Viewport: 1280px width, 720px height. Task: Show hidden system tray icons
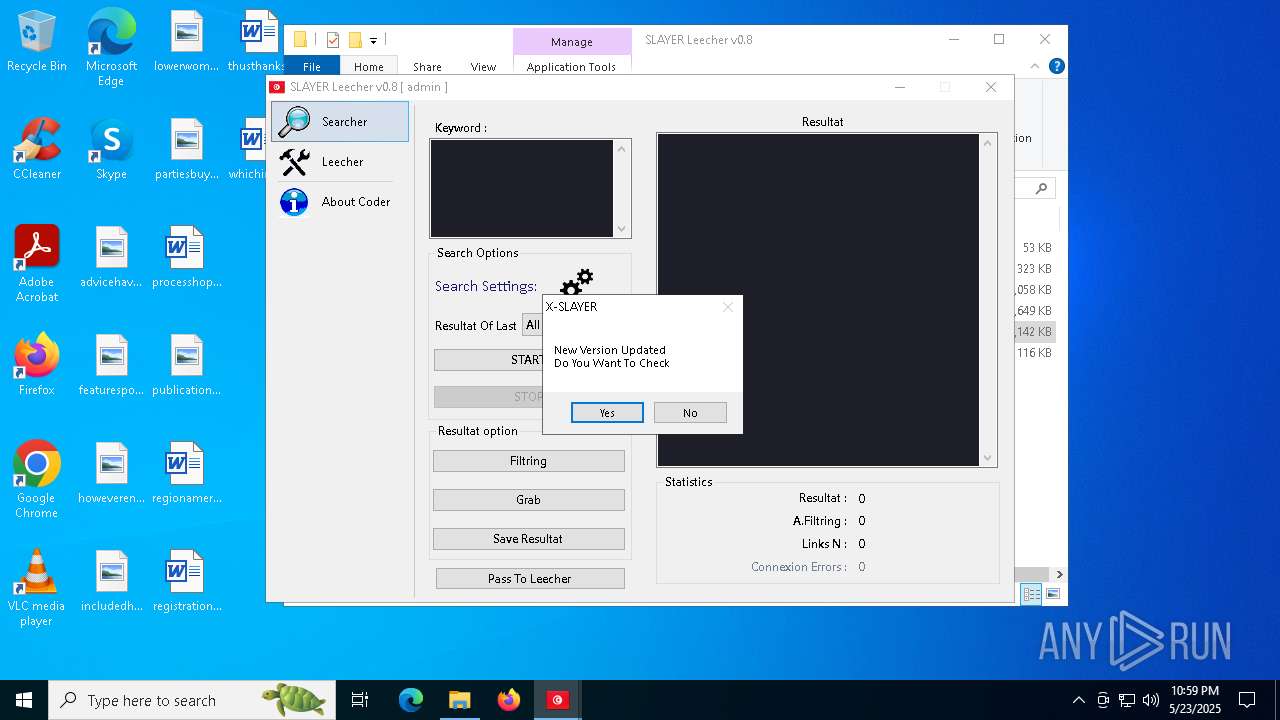pyautogui.click(x=1078, y=700)
